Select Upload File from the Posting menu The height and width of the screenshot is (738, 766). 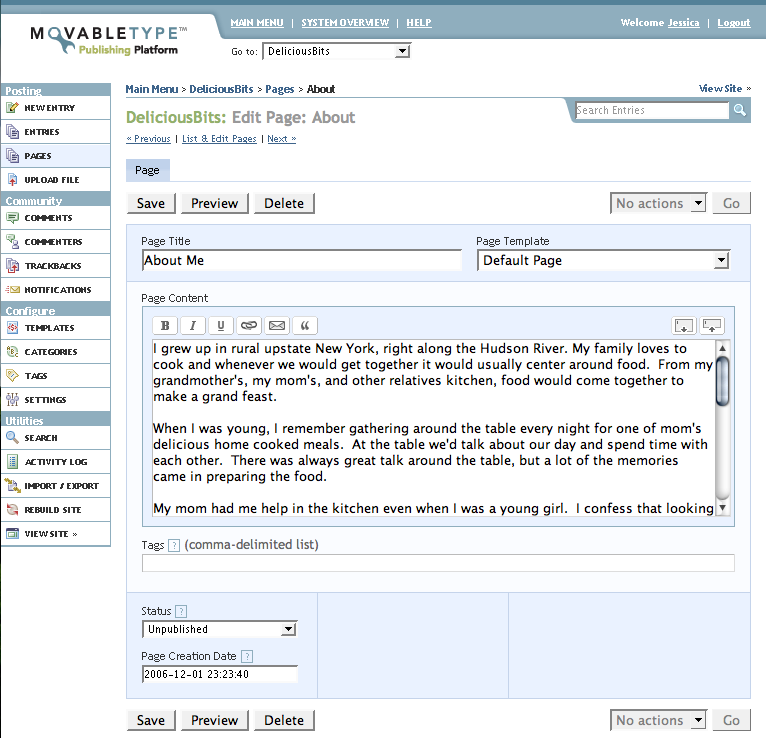point(51,180)
